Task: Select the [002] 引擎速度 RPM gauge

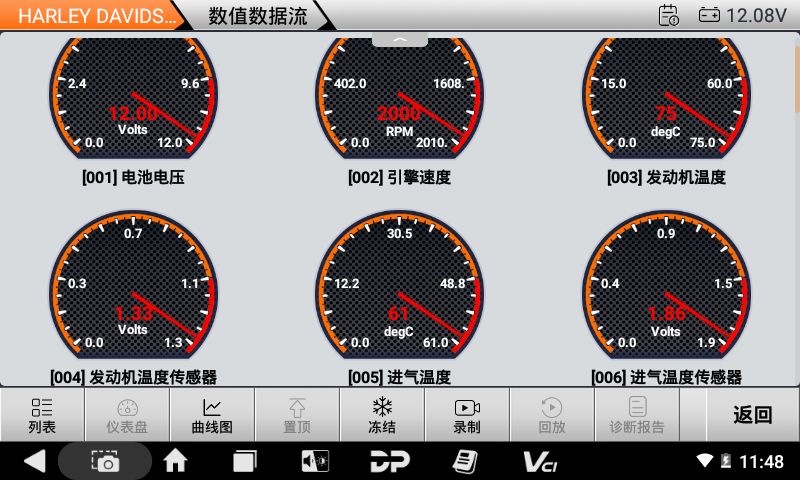Action: click(x=399, y=97)
